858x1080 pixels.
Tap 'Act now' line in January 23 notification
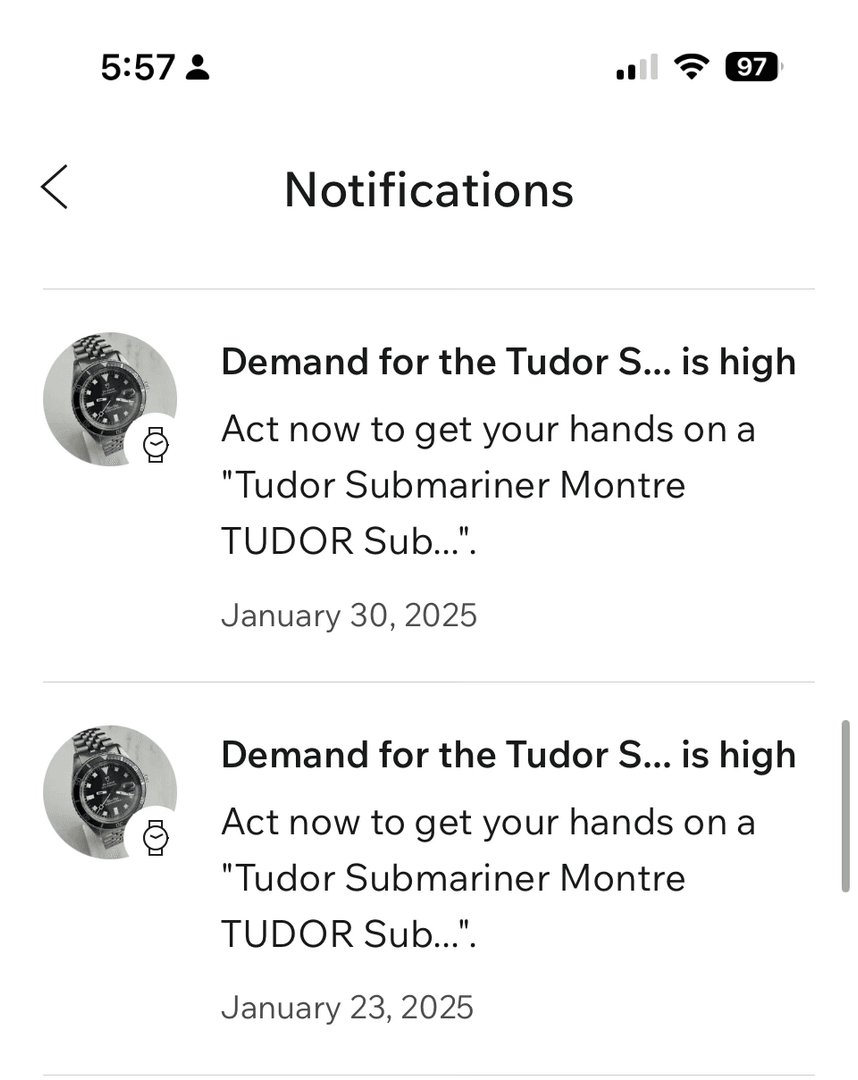(488, 822)
